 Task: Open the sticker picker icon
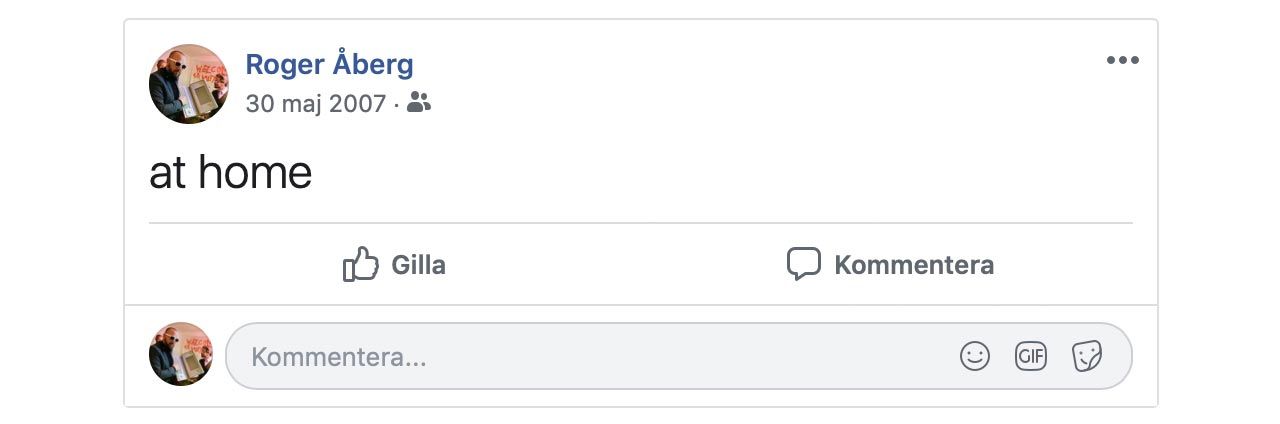click(x=1086, y=356)
